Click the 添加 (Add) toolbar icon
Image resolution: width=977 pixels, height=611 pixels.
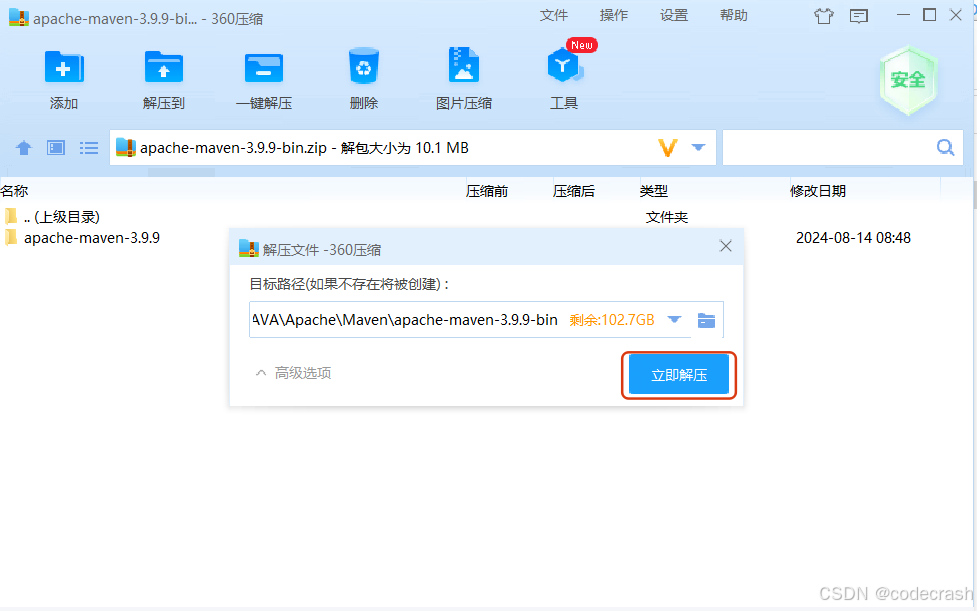(x=64, y=67)
